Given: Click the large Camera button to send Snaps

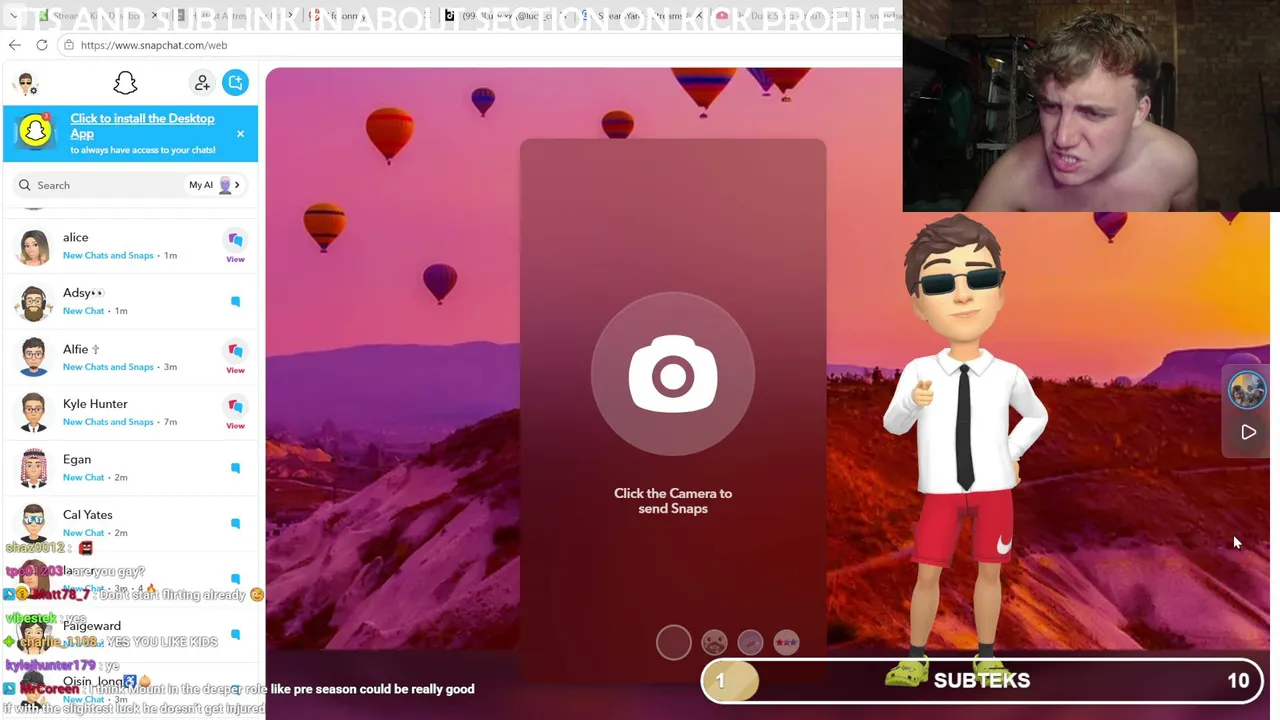Looking at the screenshot, I should (673, 375).
